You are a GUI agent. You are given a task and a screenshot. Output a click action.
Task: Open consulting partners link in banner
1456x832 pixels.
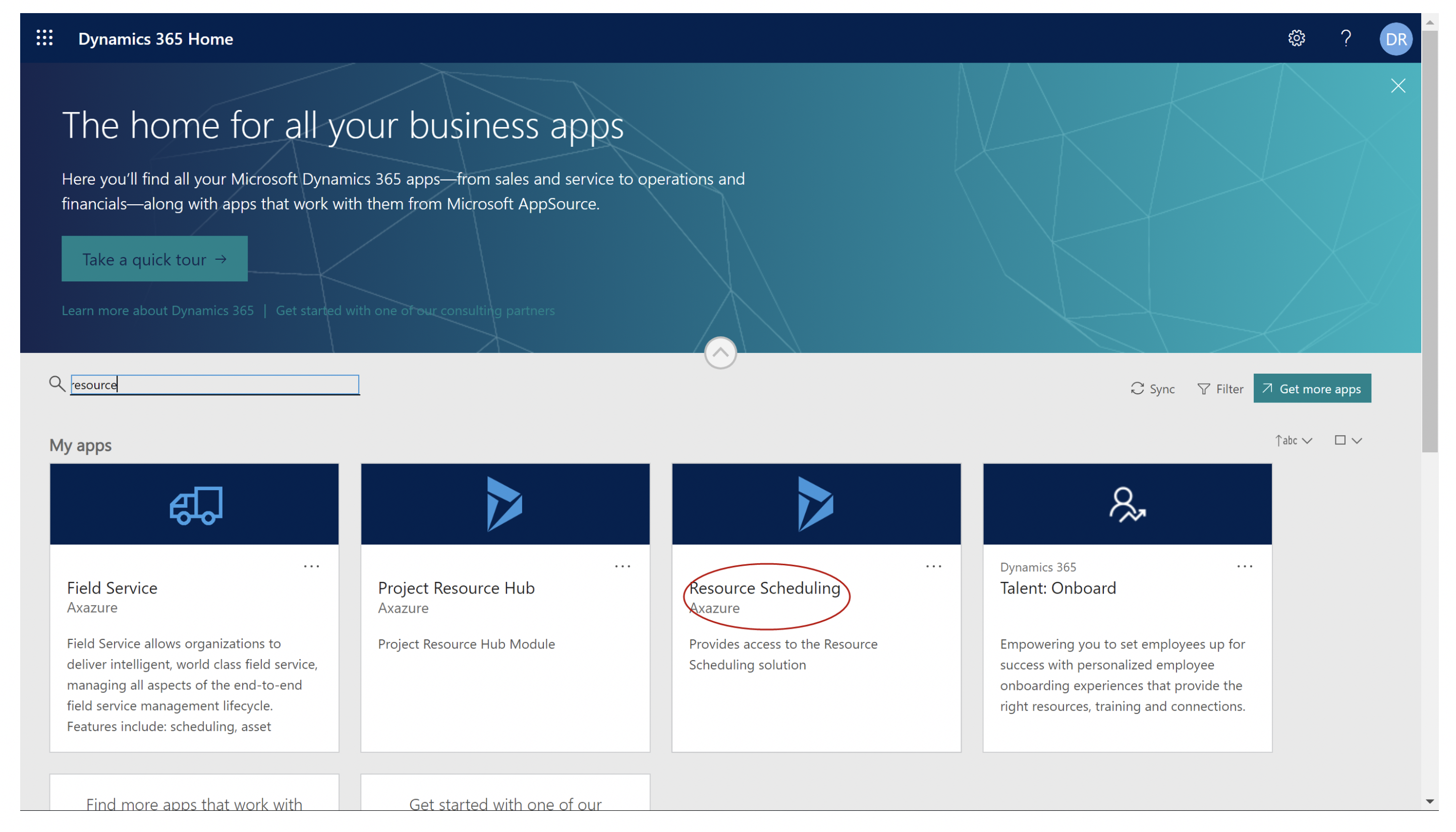(x=415, y=310)
